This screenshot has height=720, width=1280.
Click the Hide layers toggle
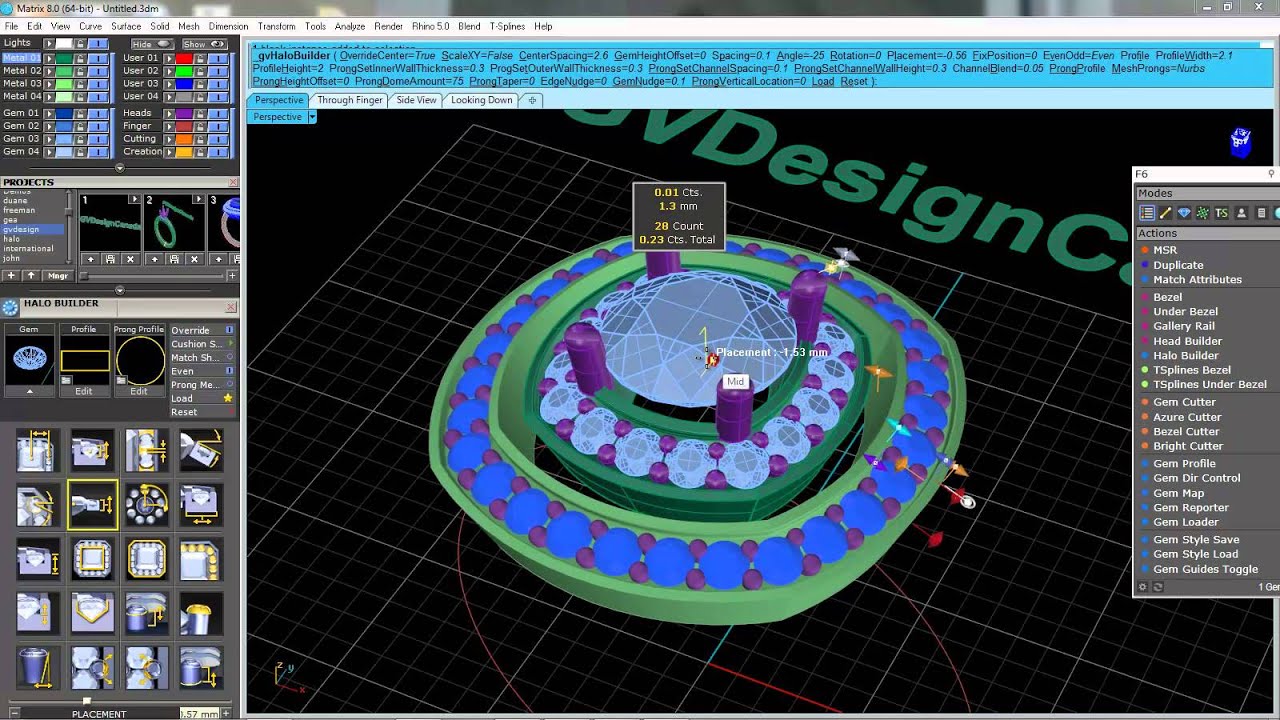tap(151, 44)
